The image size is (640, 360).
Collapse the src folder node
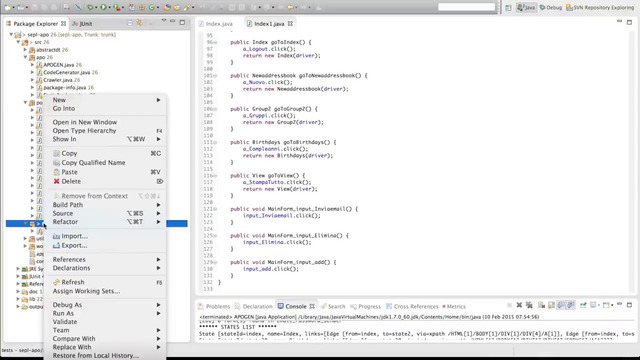[18, 42]
